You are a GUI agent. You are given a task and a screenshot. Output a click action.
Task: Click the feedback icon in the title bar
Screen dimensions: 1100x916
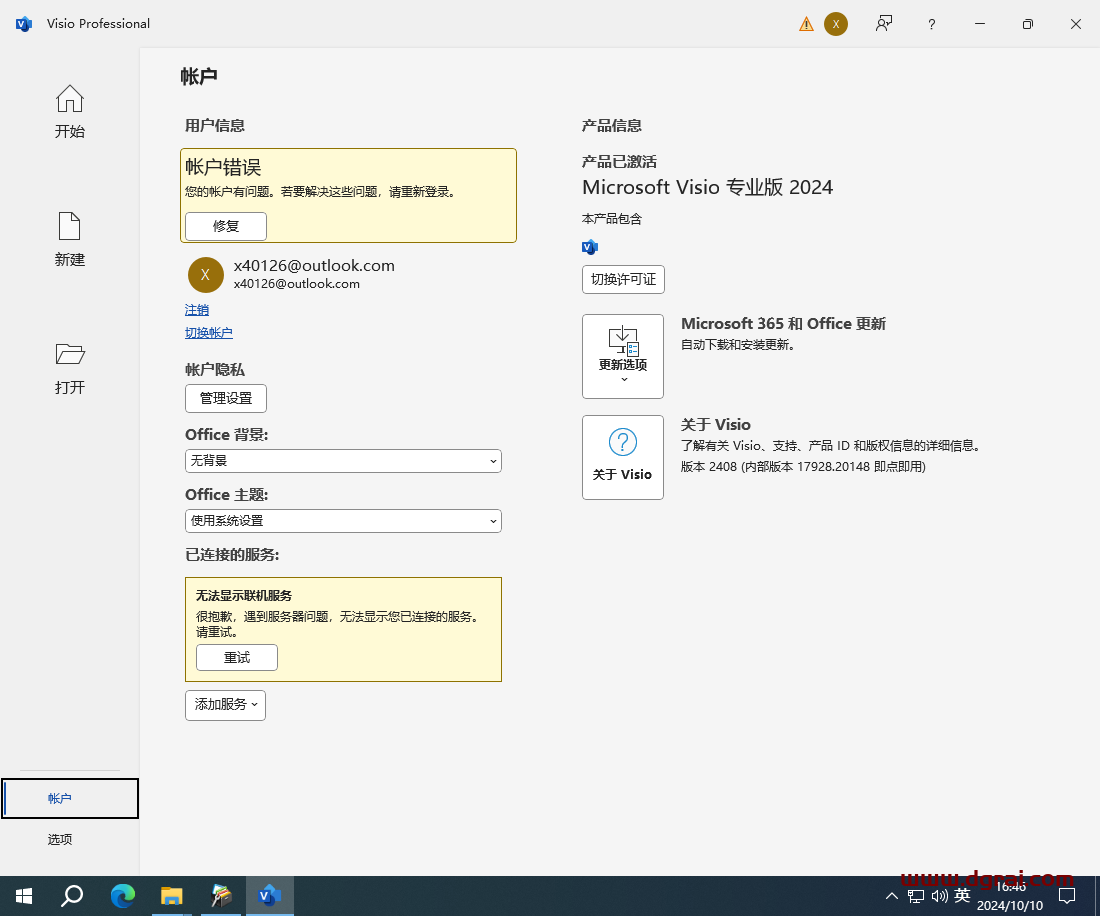884,23
